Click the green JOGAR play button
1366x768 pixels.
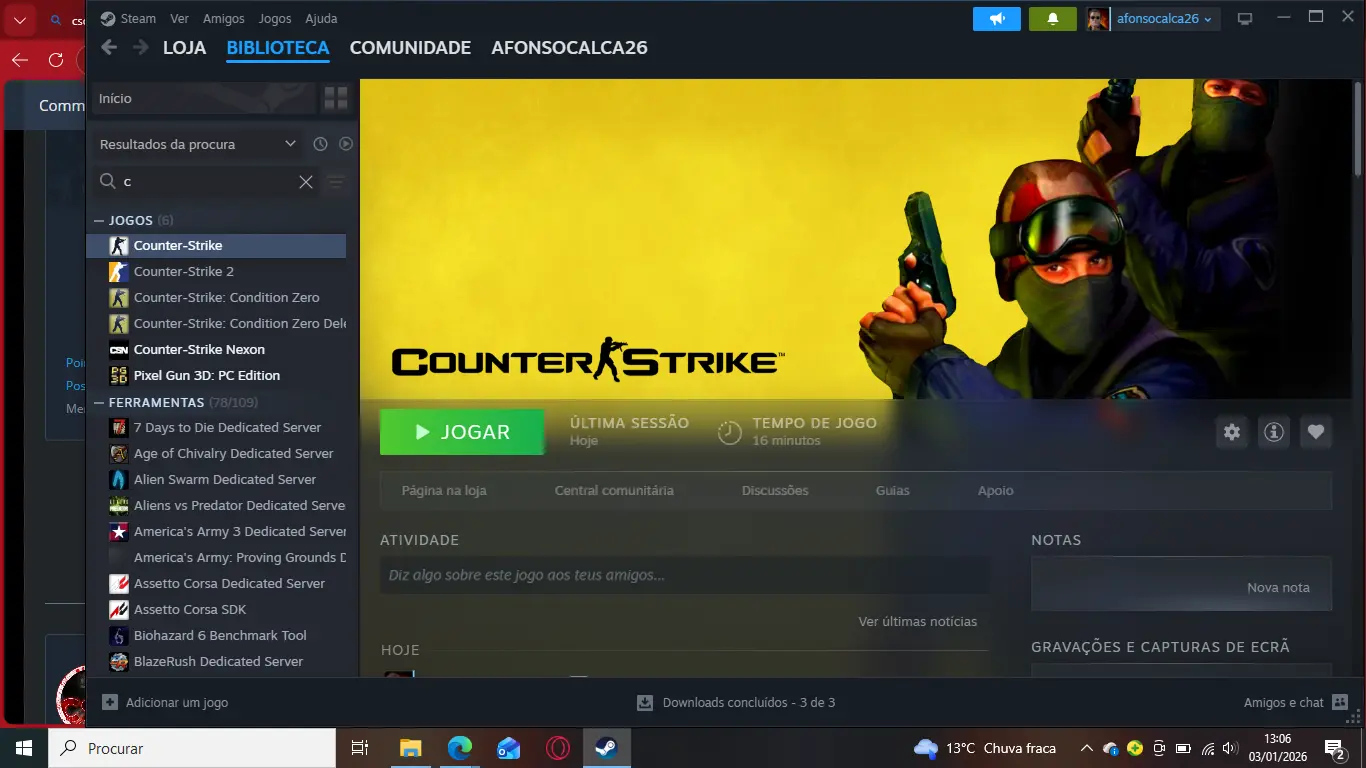(462, 432)
